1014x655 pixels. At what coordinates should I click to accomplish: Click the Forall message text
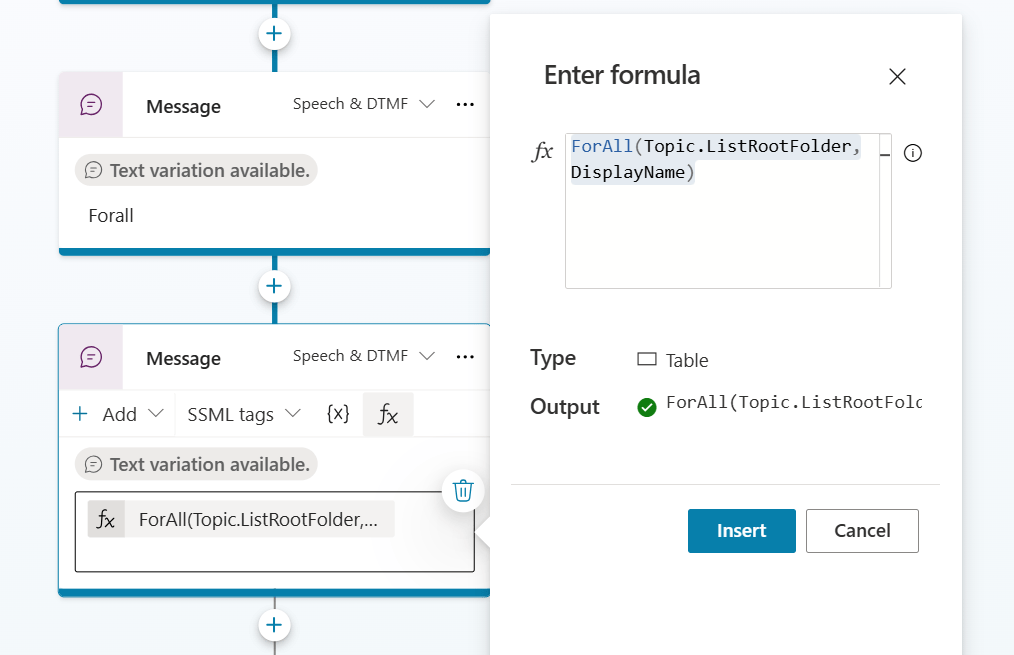pos(111,216)
